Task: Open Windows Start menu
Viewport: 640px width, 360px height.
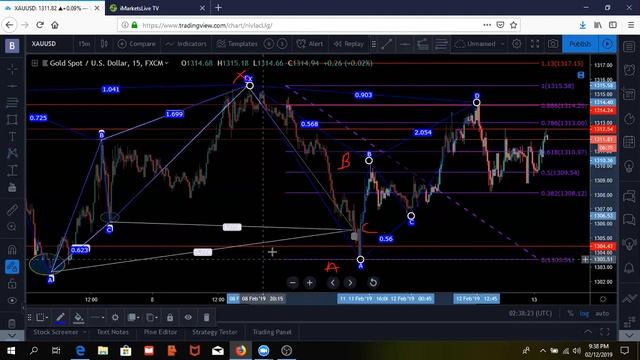Action: click(11, 351)
